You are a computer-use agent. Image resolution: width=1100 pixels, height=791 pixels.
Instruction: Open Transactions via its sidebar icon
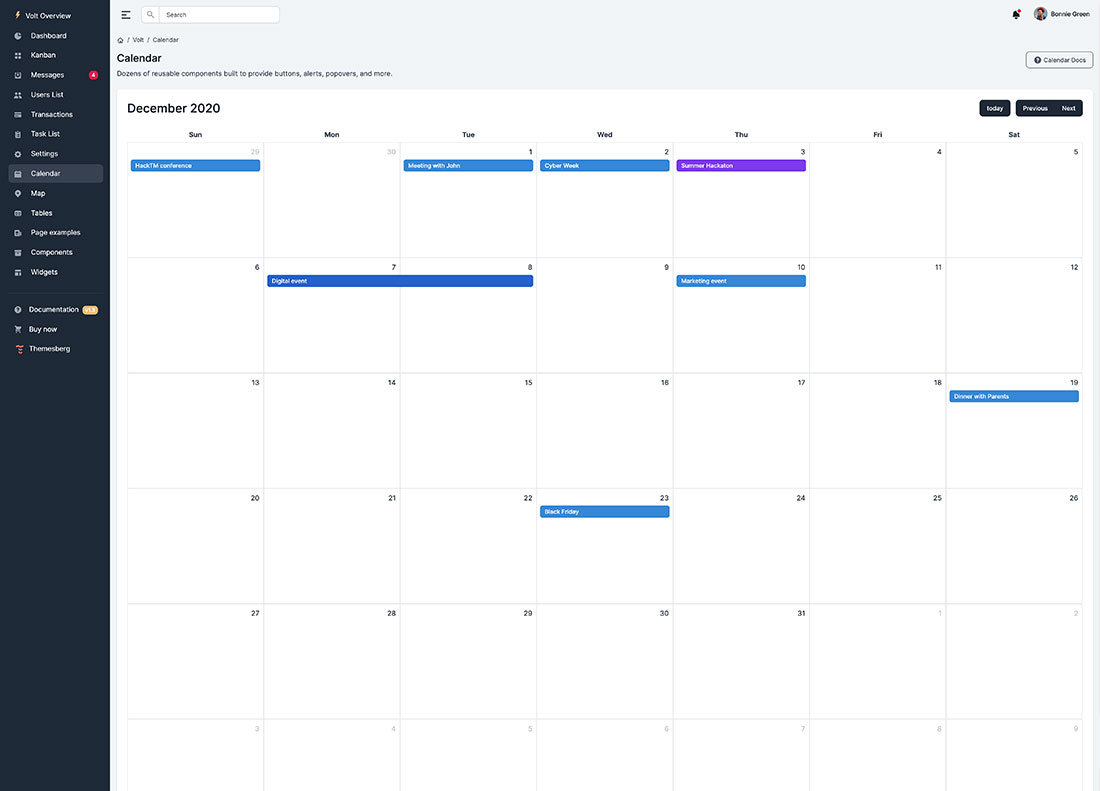click(17, 114)
